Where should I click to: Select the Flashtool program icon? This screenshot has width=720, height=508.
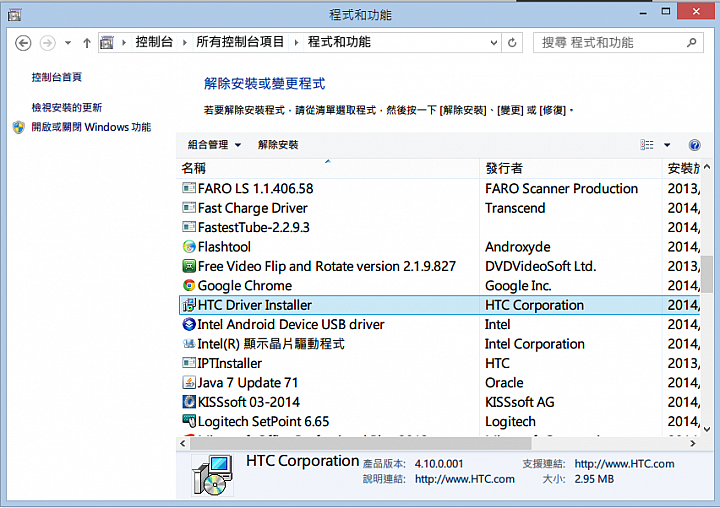click(x=189, y=247)
